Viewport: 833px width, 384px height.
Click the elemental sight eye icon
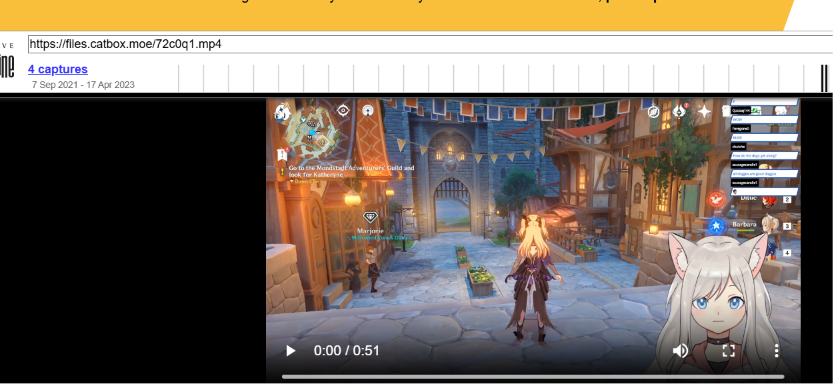[x=343, y=110]
